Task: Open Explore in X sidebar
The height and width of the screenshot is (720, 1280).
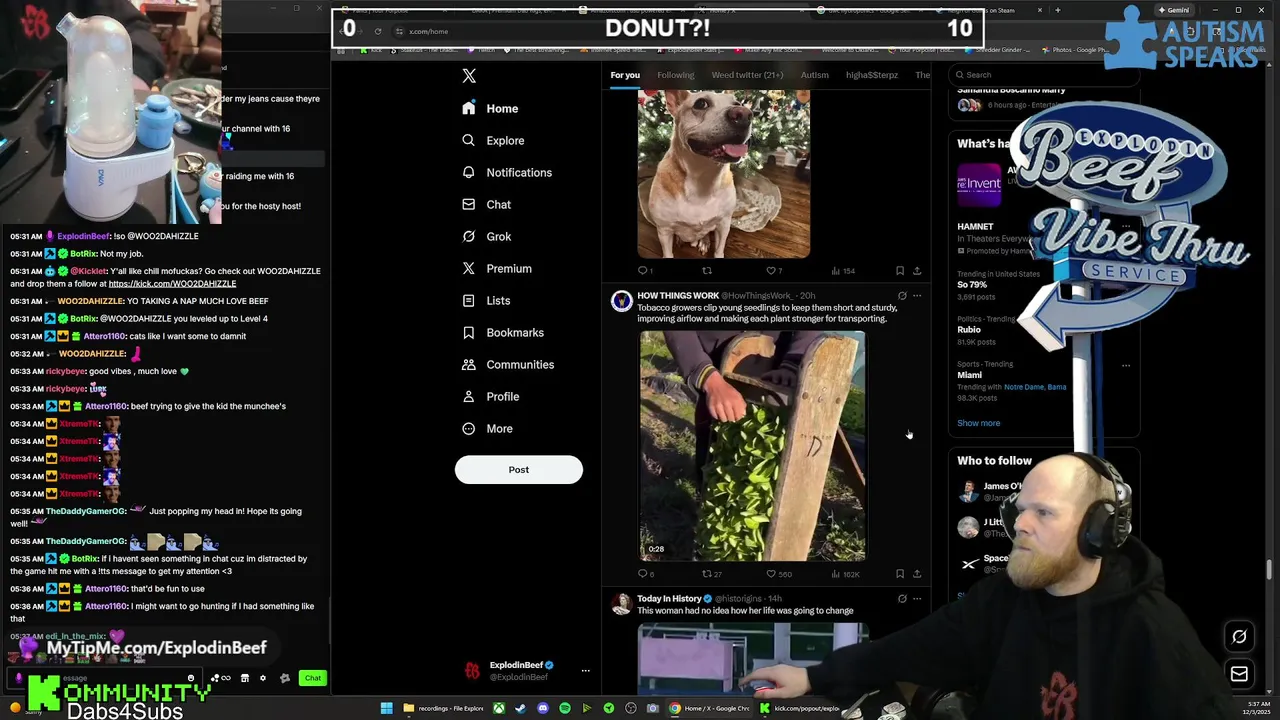Action: click(493, 140)
